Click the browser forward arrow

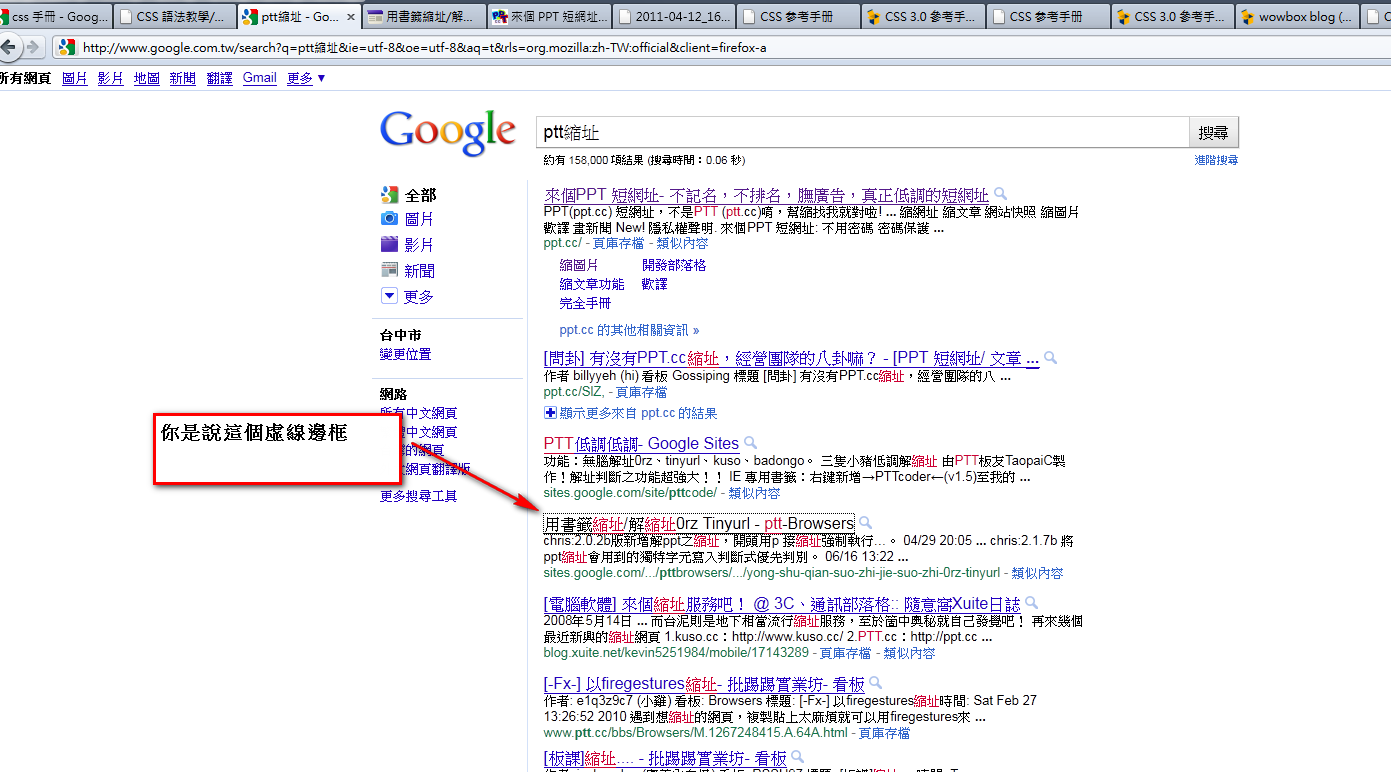tap(32, 47)
